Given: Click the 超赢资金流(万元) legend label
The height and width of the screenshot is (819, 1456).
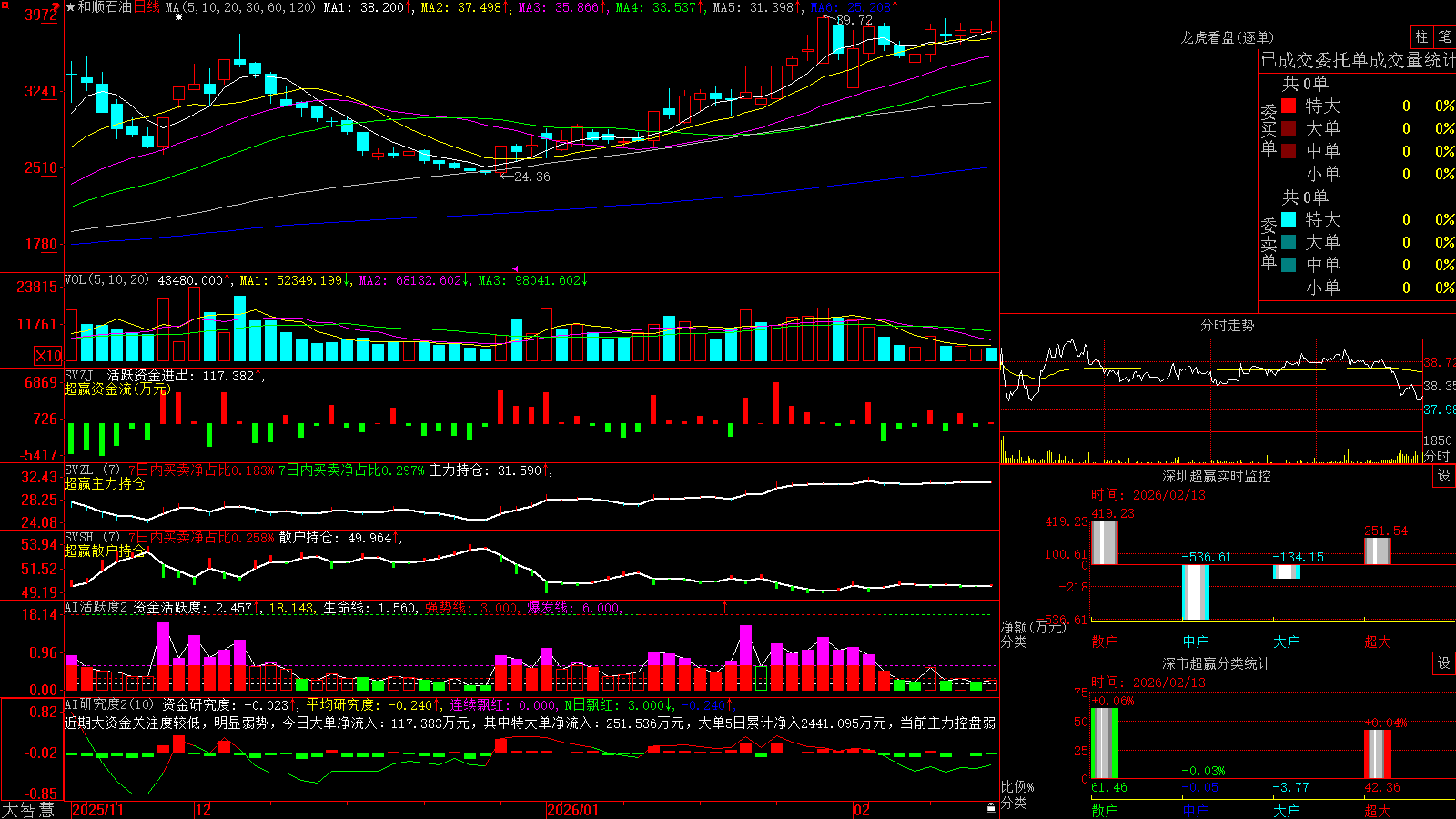Looking at the screenshot, I should [x=117, y=389].
